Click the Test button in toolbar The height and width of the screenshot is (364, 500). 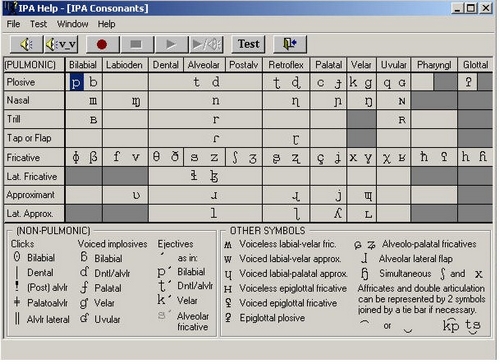point(248,44)
